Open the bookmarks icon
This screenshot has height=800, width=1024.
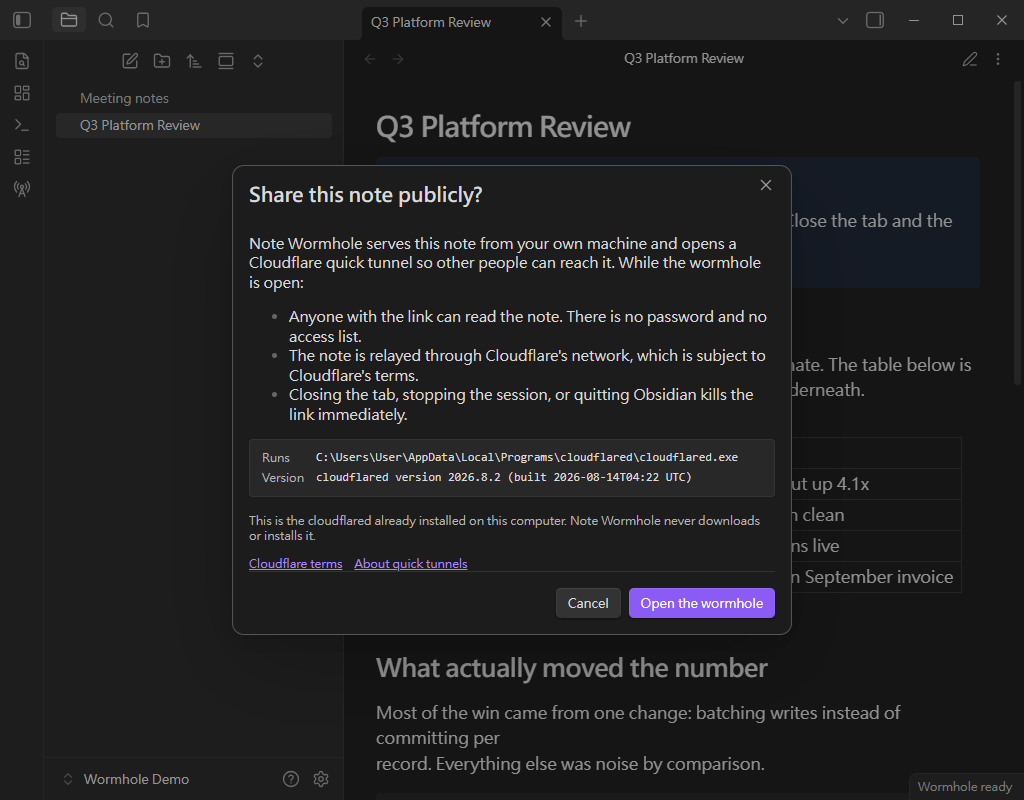pyautogui.click(x=143, y=20)
